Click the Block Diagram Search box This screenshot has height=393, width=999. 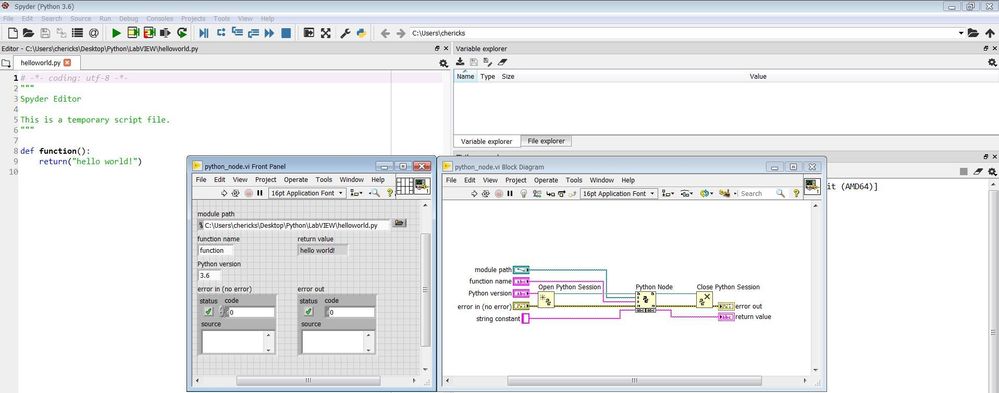[x=756, y=193]
